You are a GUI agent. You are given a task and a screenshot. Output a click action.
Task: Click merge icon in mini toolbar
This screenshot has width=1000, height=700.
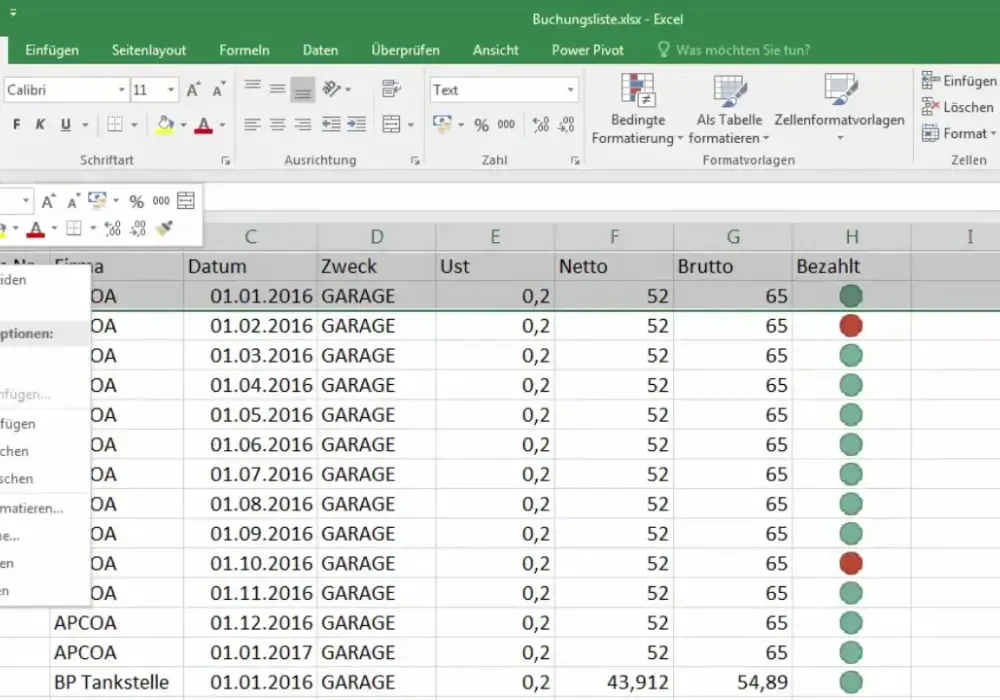click(x=186, y=201)
